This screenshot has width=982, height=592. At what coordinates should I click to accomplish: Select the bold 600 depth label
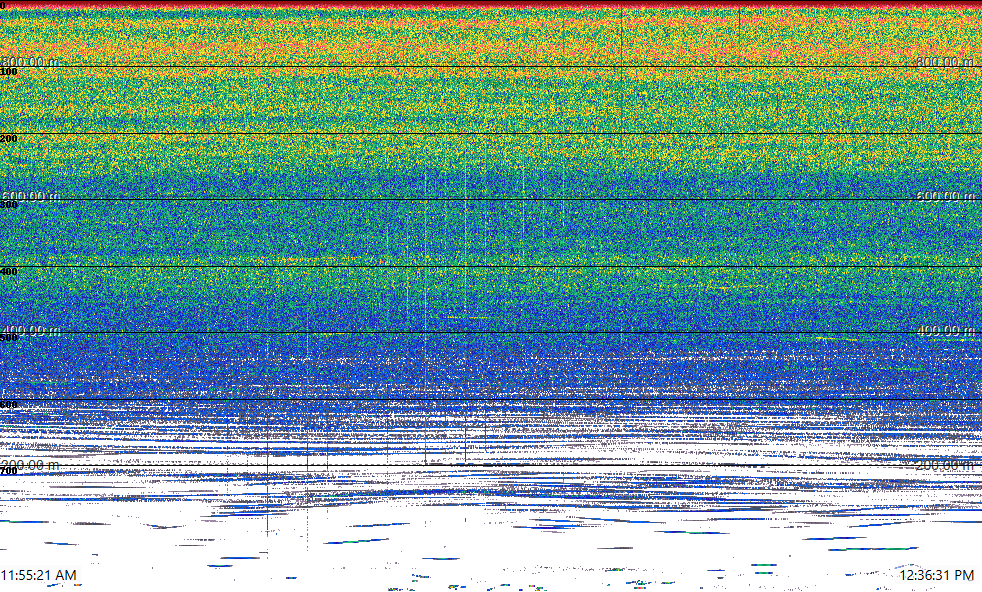(x=9, y=405)
